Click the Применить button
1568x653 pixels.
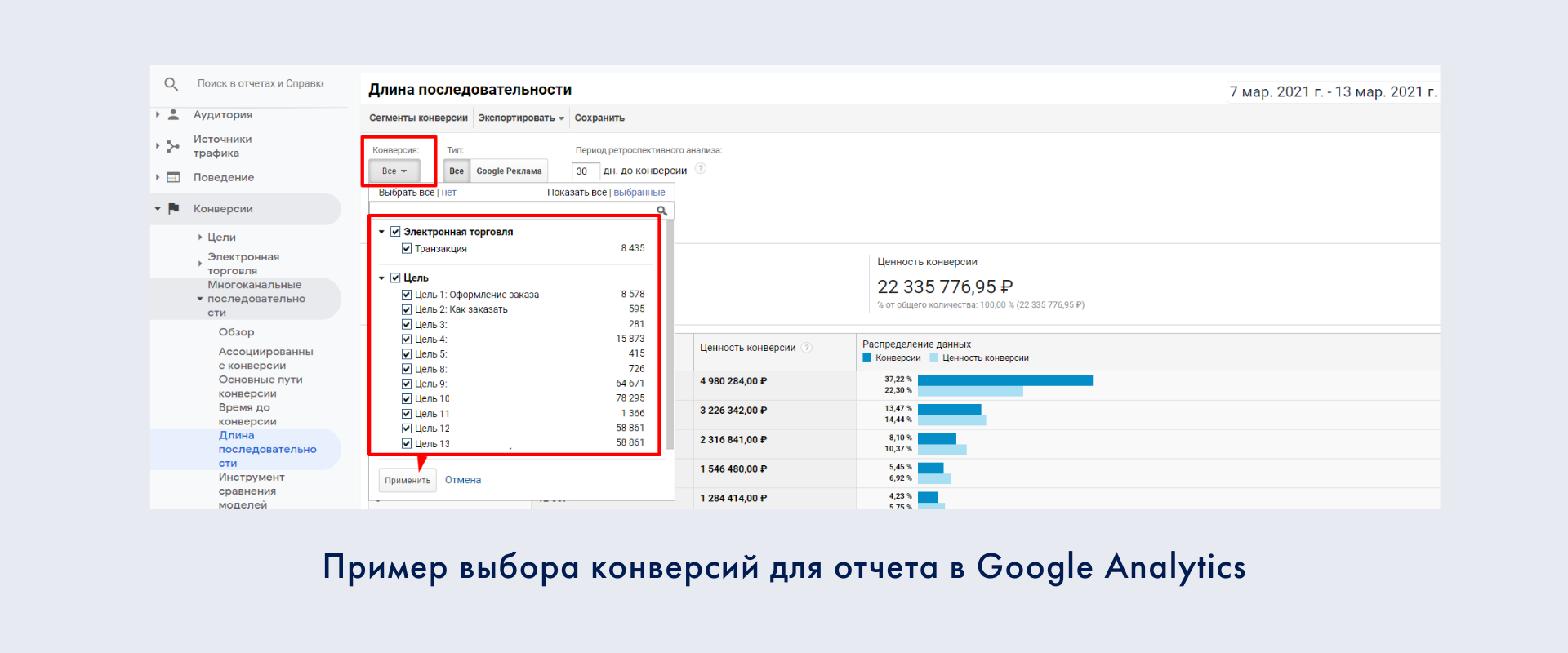tap(408, 480)
